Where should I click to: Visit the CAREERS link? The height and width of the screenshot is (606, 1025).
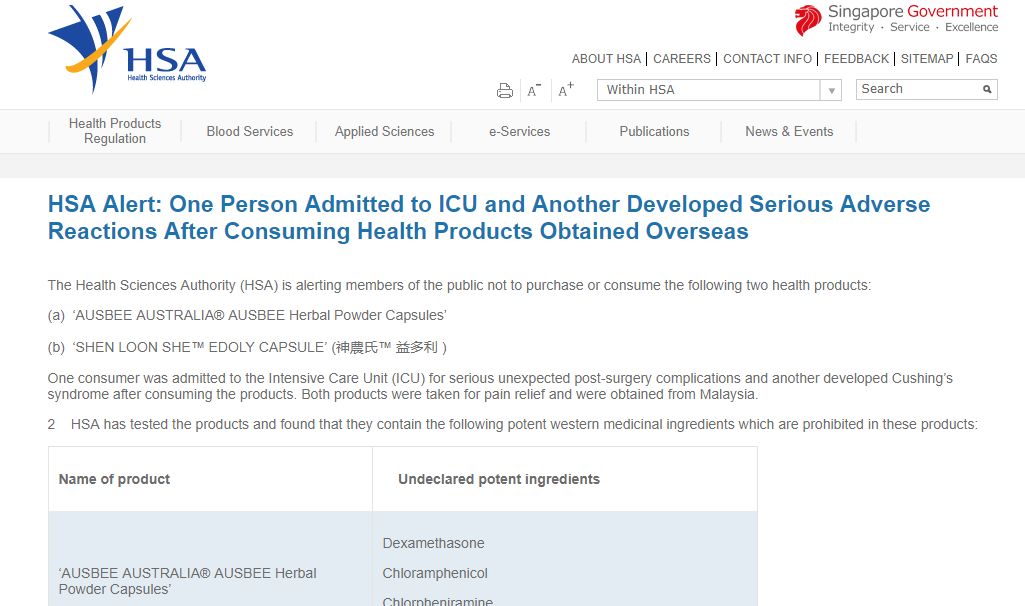click(x=682, y=59)
